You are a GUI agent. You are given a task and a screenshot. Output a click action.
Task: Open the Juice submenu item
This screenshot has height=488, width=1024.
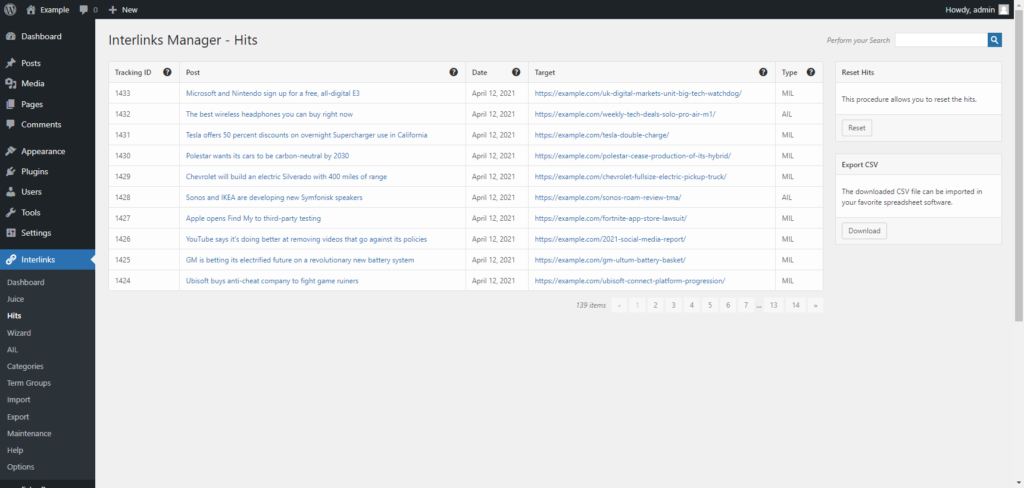coord(15,299)
